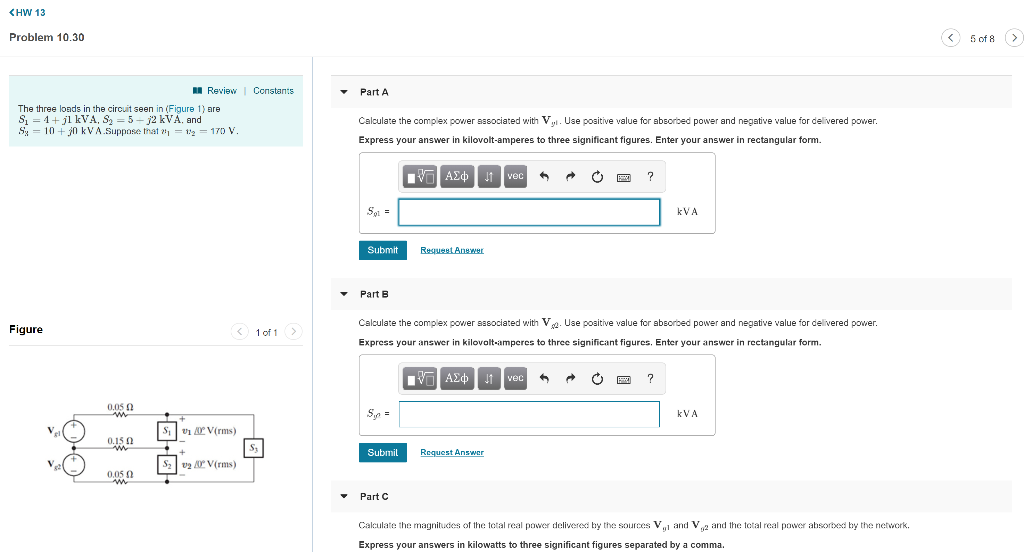Open the Constants tab
This screenshot has width=1024, height=552.
coord(273,91)
